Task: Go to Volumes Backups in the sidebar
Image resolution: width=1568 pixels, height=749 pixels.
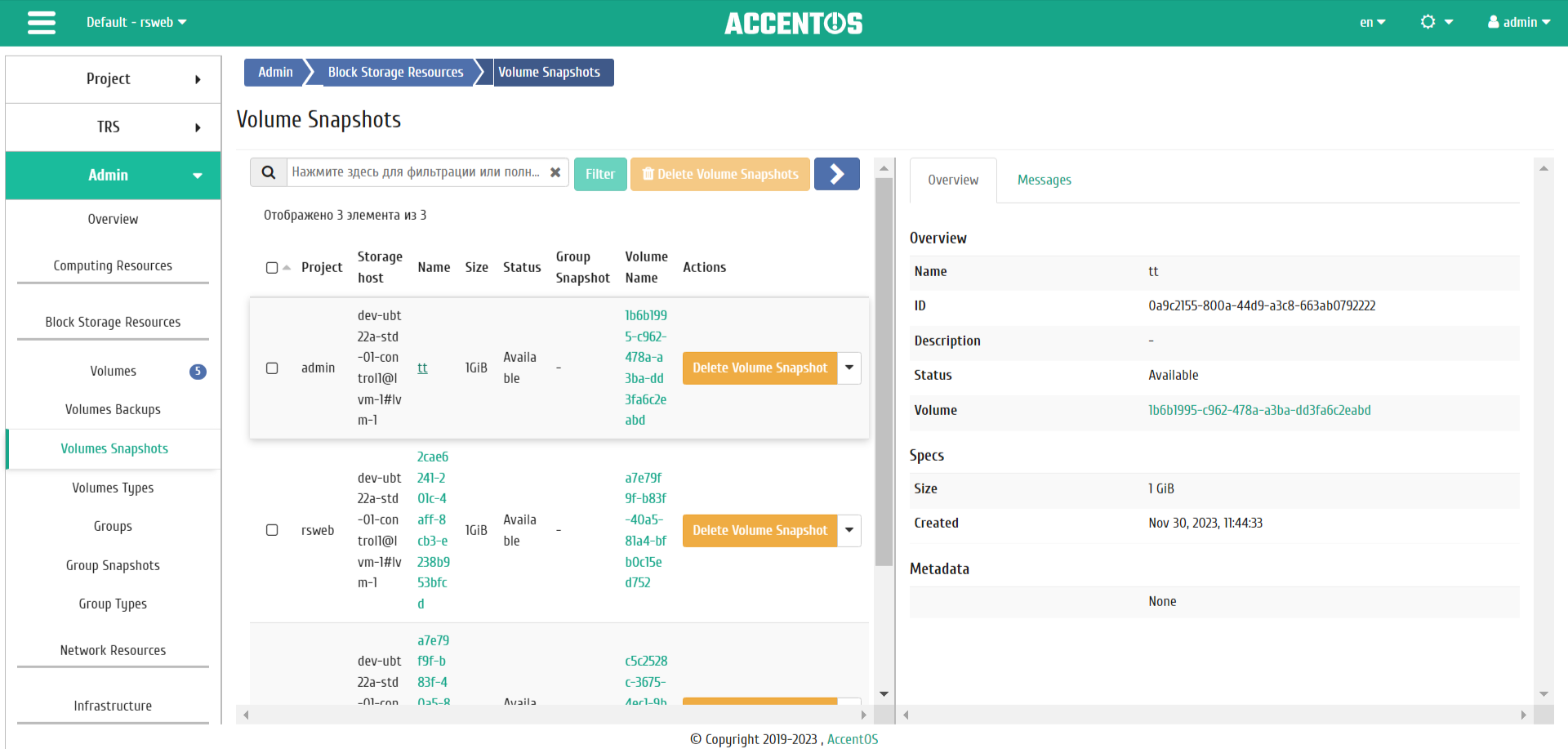Action: pyautogui.click(x=114, y=409)
